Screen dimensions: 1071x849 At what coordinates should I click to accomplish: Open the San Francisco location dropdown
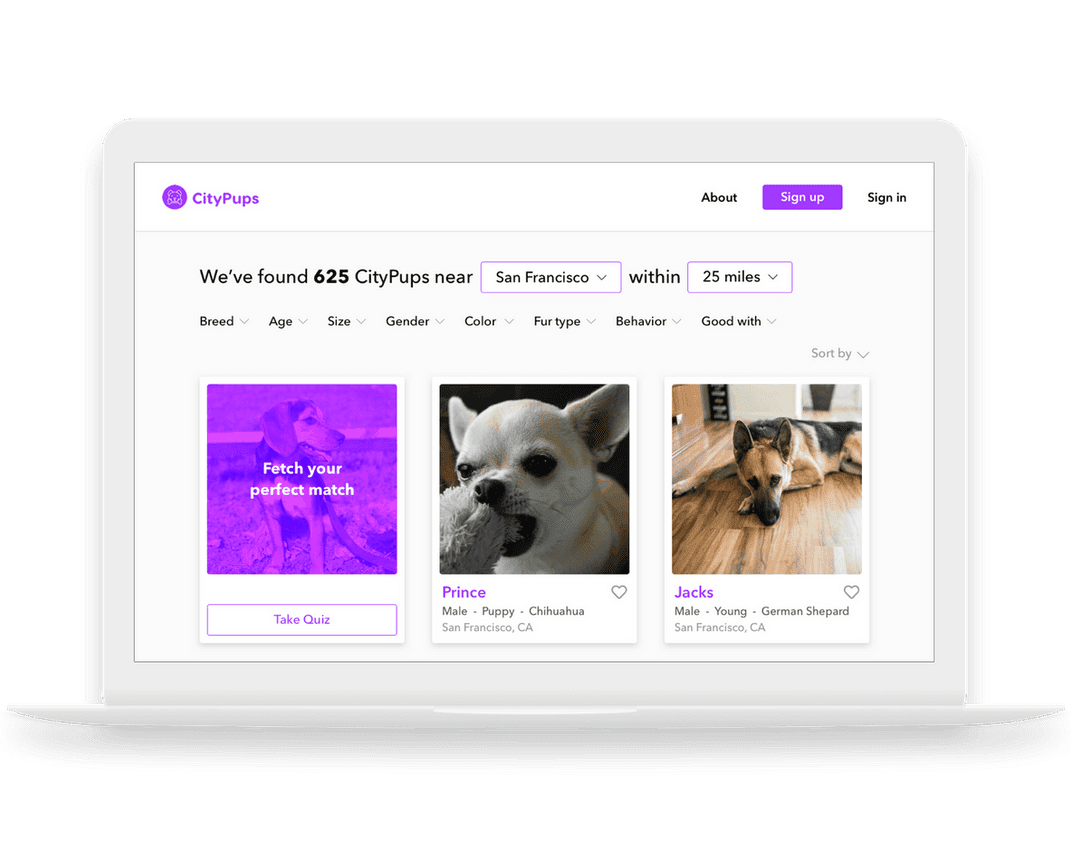point(551,277)
